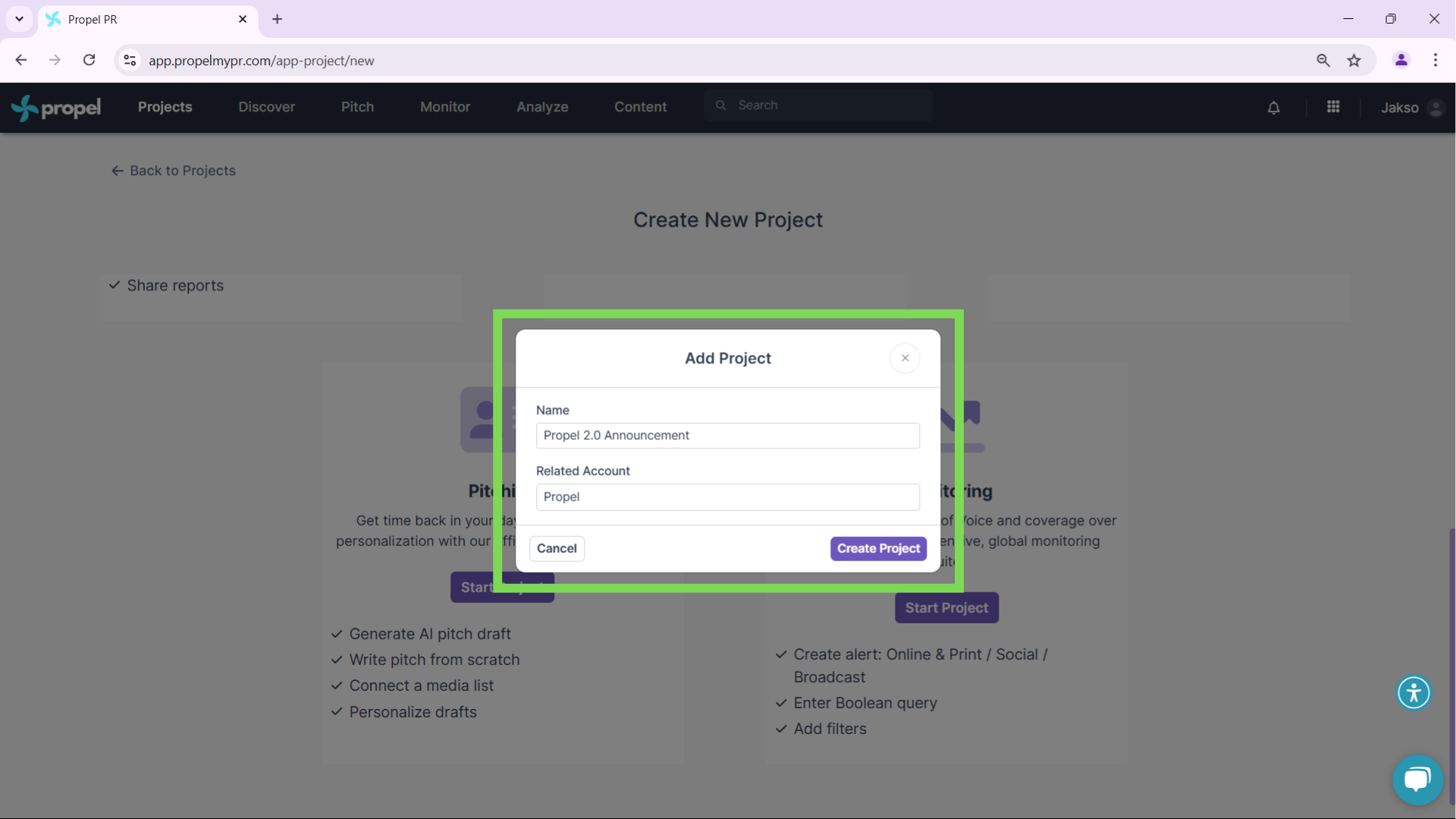Click 'Generate AI pitch draft' item
The width and height of the screenshot is (1456, 819).
click(430, 634)
